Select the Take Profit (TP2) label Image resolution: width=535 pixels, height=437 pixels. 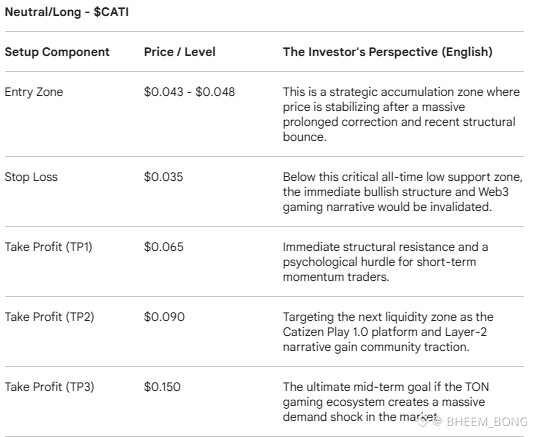(49, 317)
